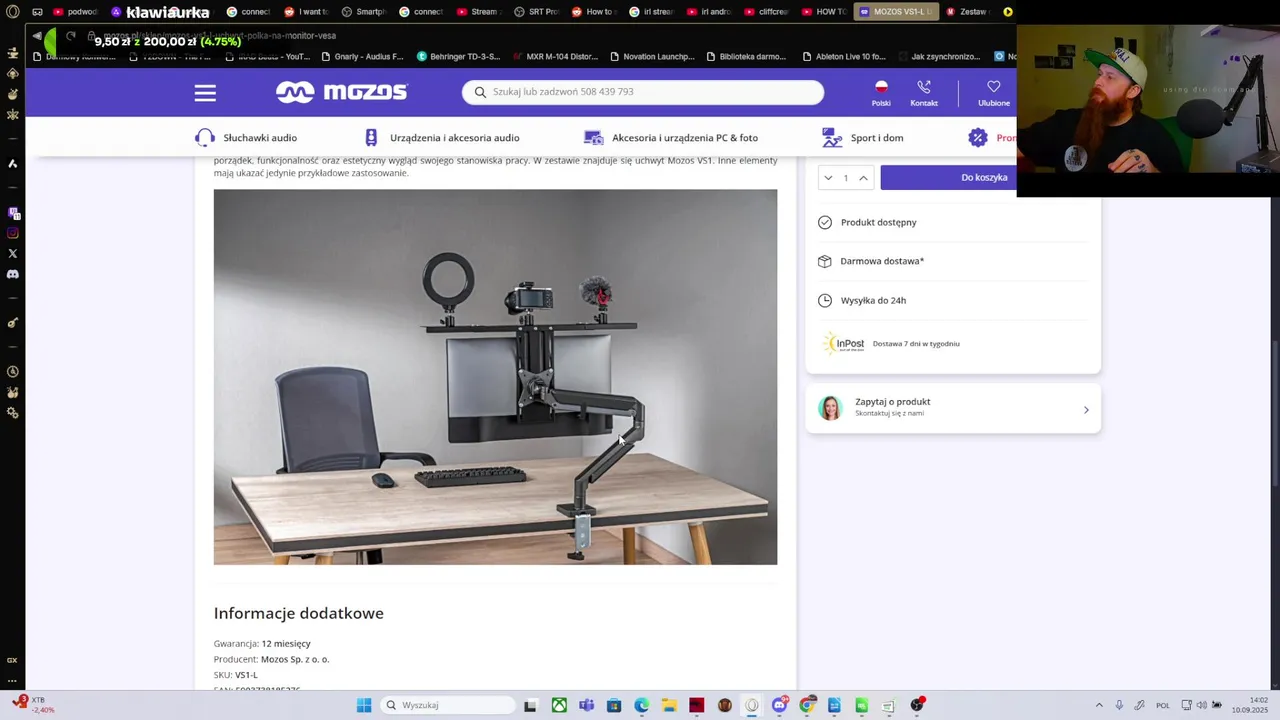Switch to SRT Pro browser tab
1280x720 pixels.
pos(537,12)
